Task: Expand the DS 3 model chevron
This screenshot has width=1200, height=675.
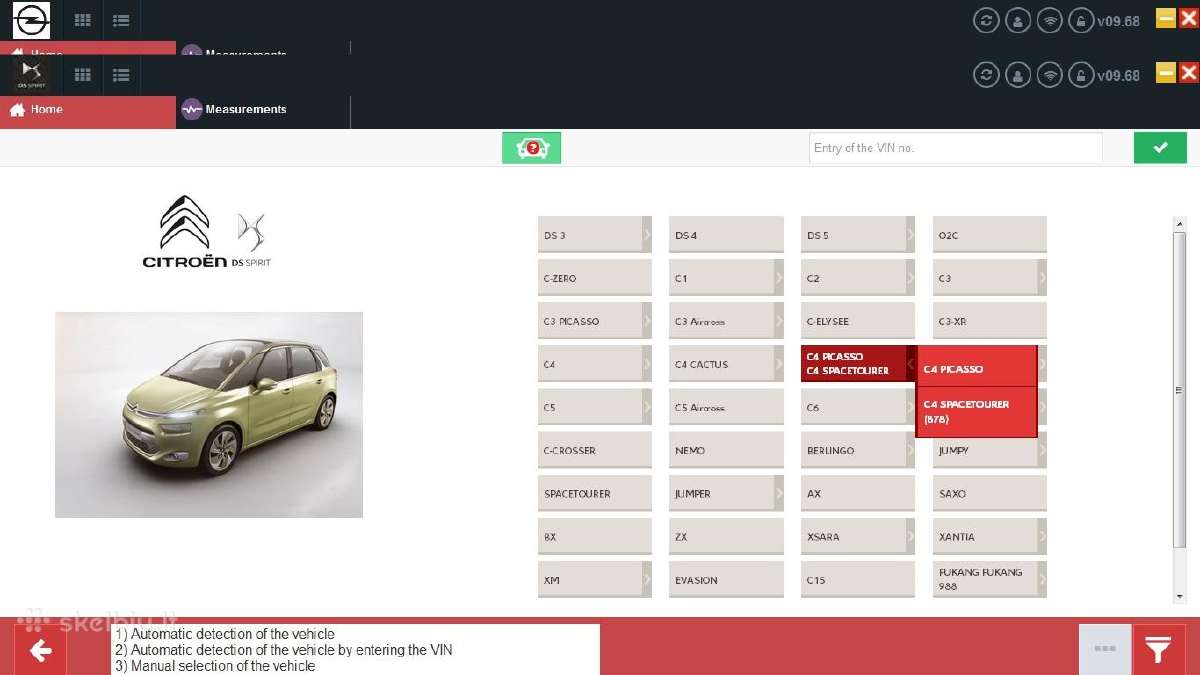Action: pyautogui.click(x=647, y=235)
